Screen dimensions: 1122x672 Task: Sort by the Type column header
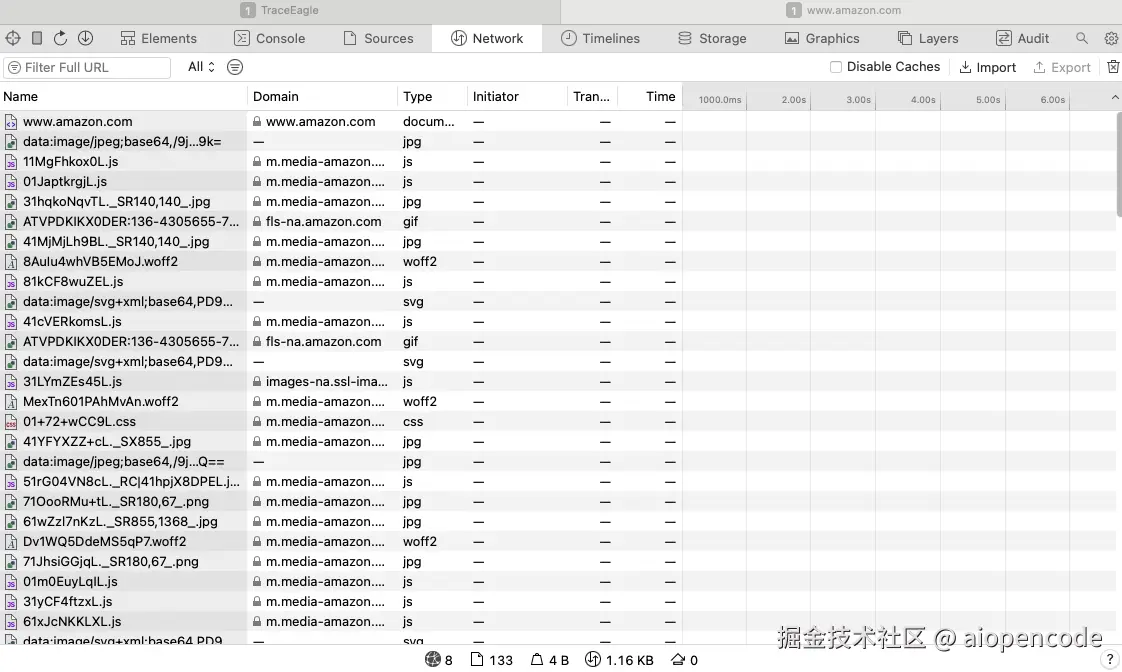point(432,97)
